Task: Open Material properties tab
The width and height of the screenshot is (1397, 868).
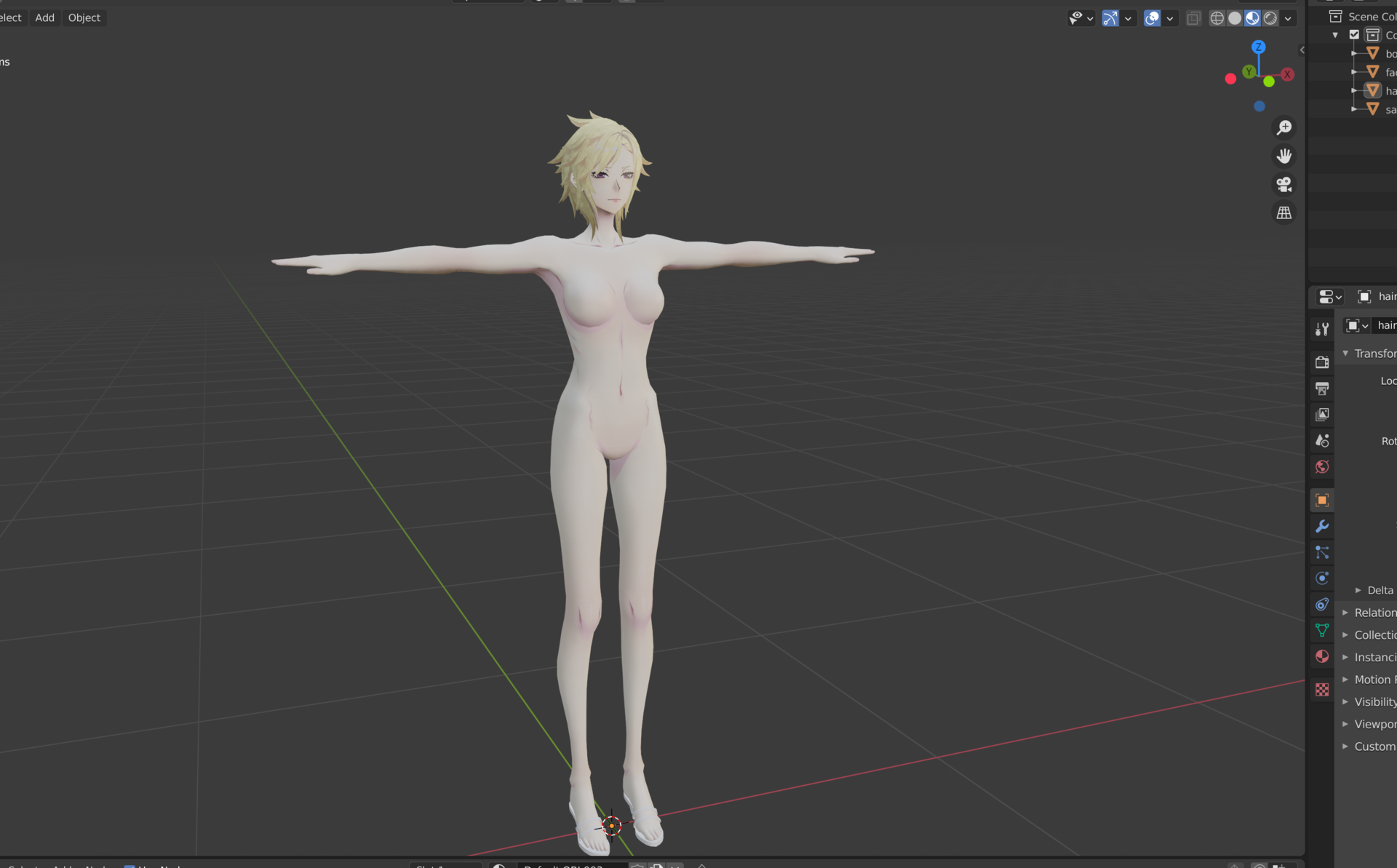Action: pyautogui.click(x=1322, y=656)
